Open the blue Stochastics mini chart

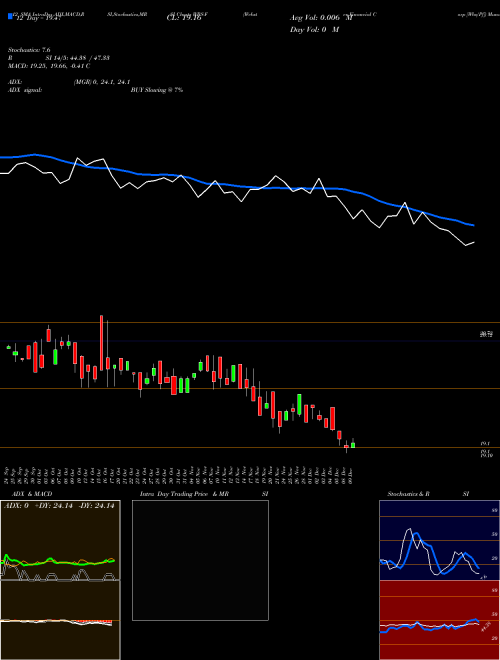[439, 540]
